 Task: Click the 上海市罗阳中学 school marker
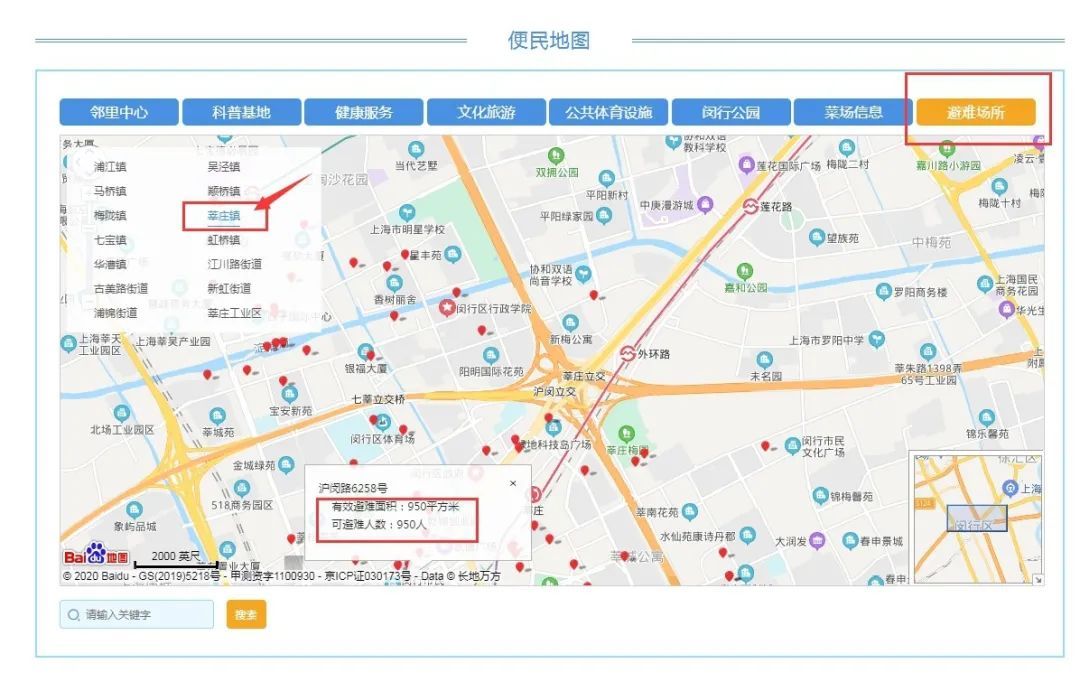[876, 339]
